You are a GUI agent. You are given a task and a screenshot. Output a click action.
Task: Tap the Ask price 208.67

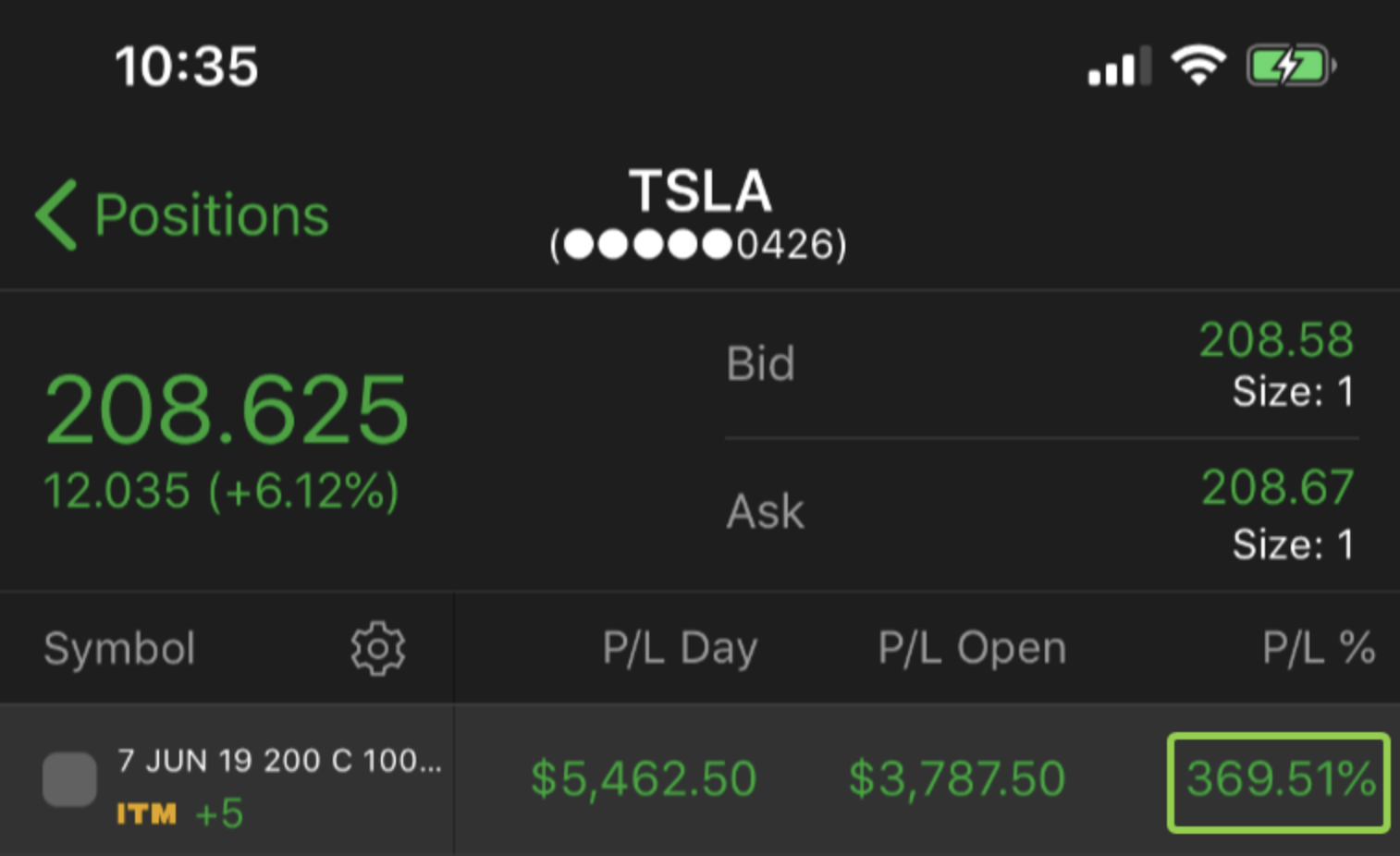point(1277,487)
